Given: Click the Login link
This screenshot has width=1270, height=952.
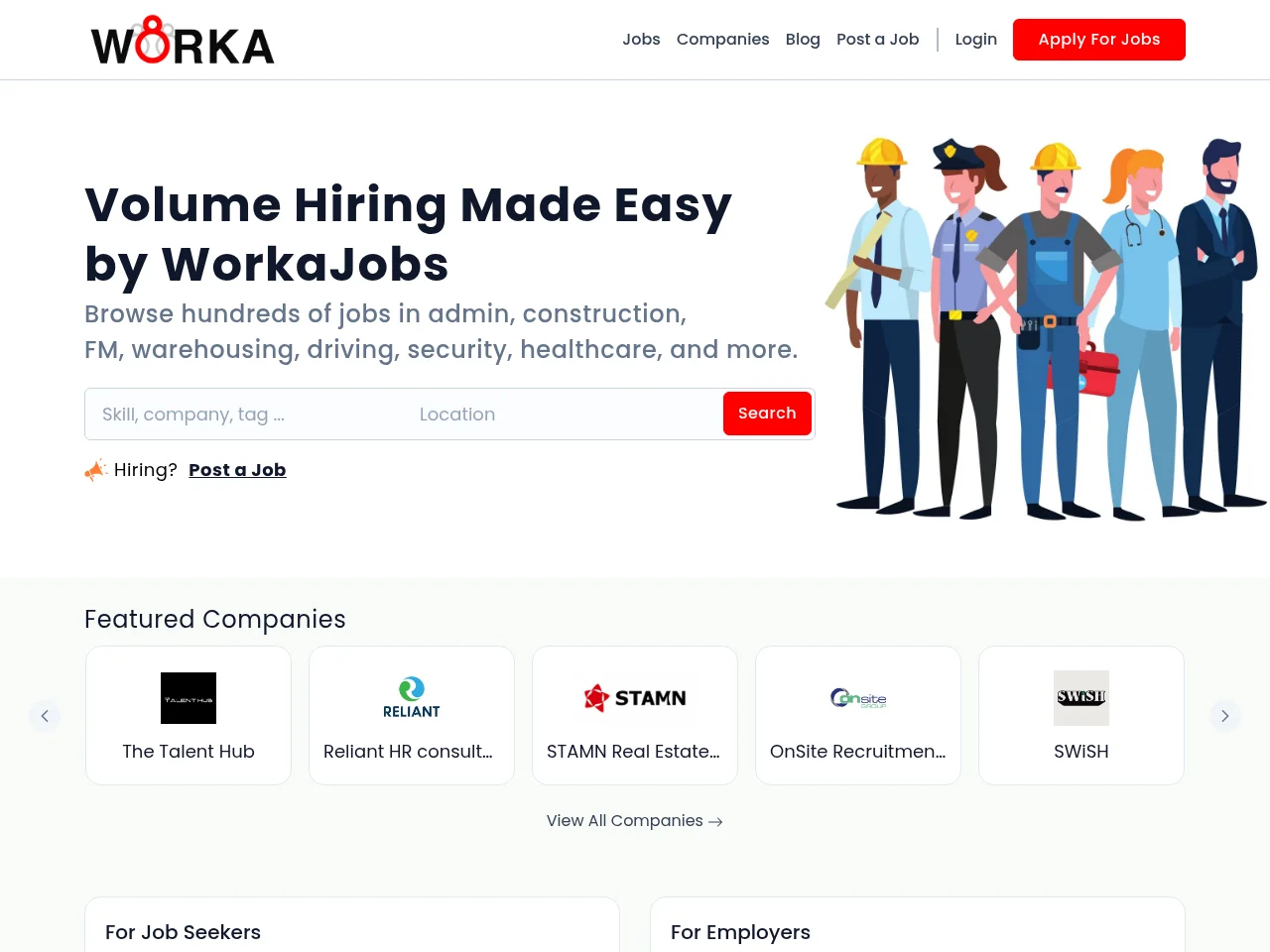Looking at the screenshot, I should click(975, 40).
